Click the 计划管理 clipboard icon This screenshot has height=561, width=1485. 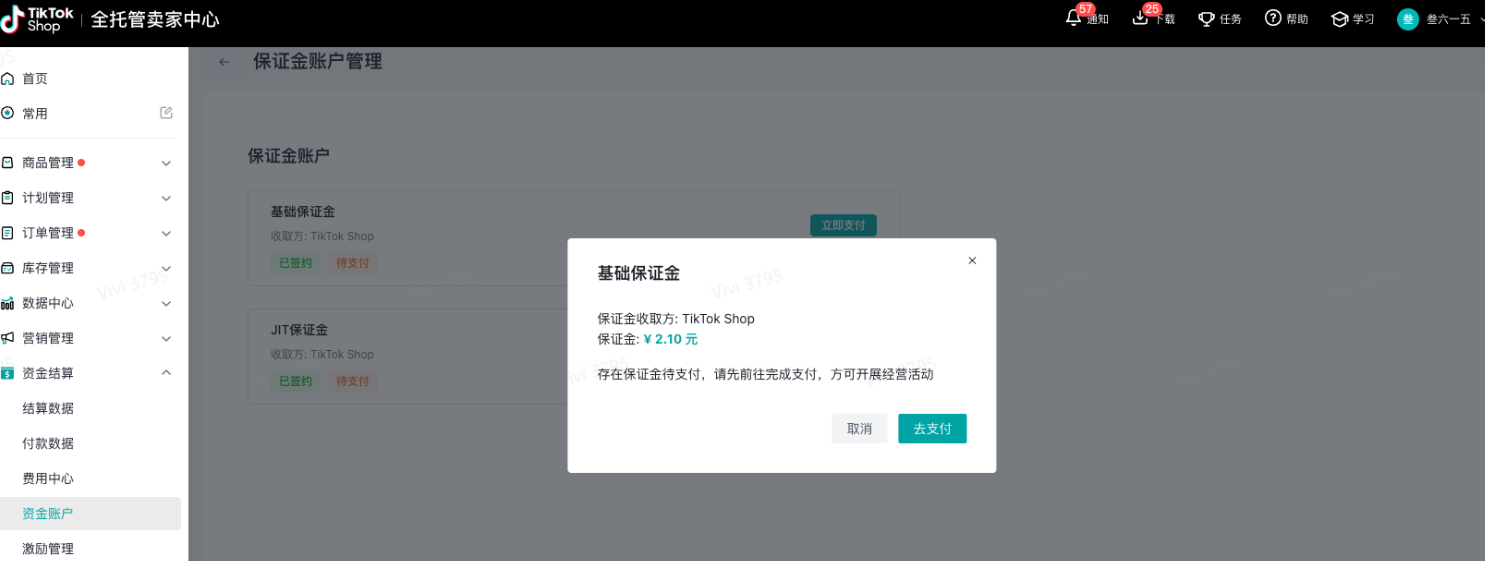[x=8, y=198]
